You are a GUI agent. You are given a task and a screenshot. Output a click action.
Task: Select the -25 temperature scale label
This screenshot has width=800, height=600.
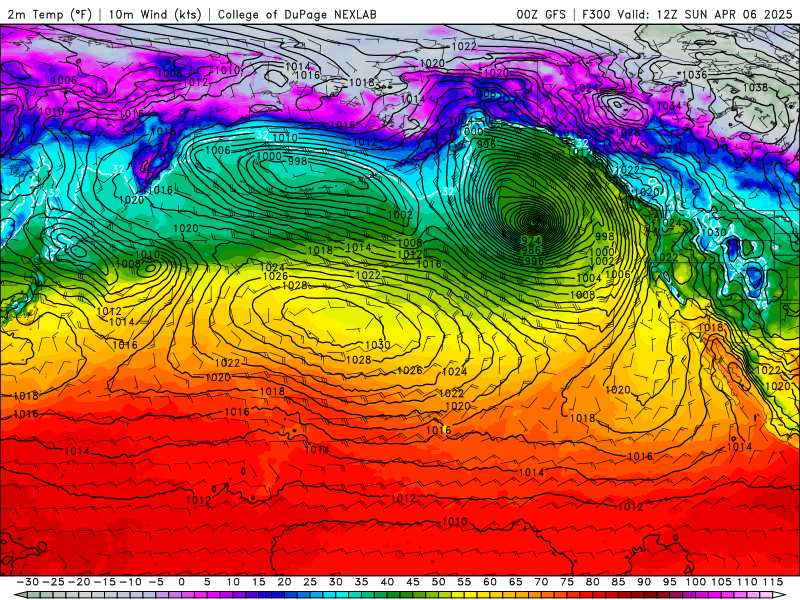[x=54, y=582]
